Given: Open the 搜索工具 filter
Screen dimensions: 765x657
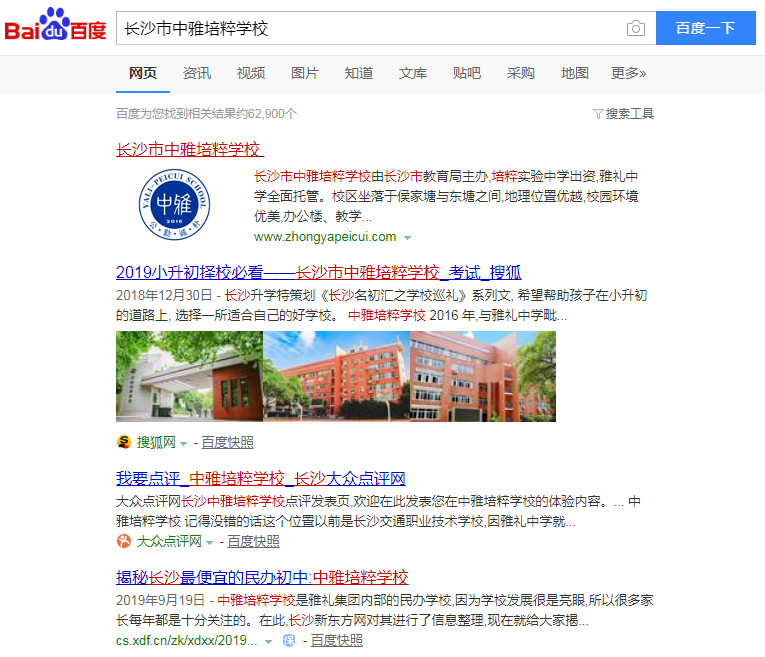Looking at the screenshot, I should tap(623, 114).
